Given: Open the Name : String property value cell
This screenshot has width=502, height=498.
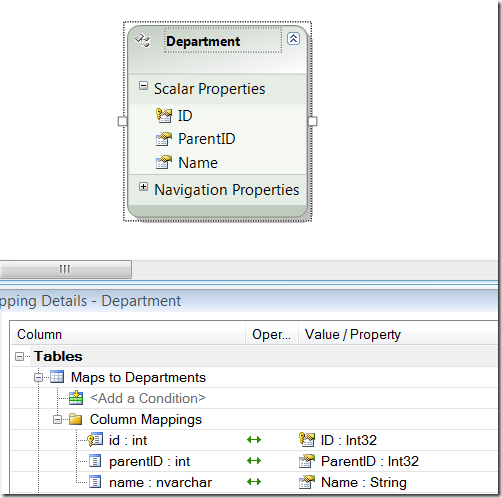Looking at the screenshot, I should 364,482.
